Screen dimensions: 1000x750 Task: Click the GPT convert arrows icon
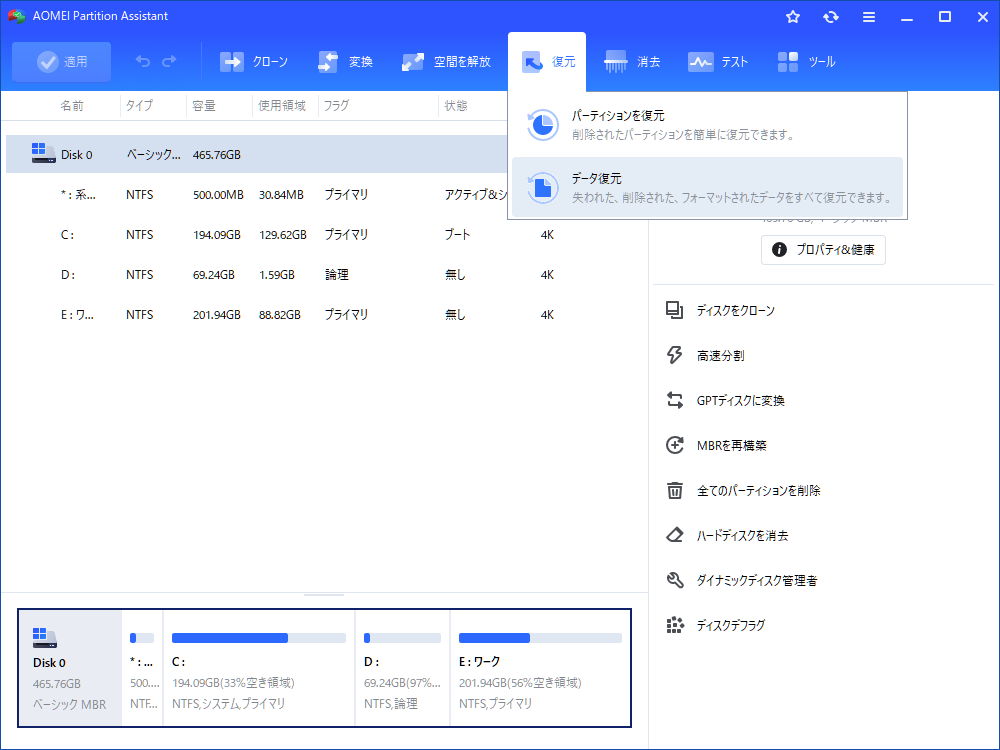coord(675,400)
